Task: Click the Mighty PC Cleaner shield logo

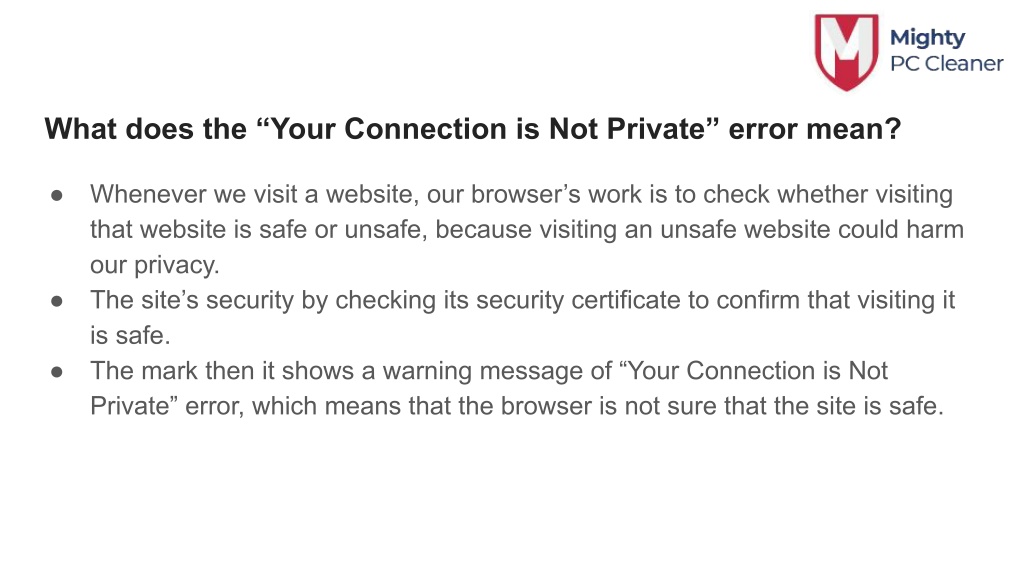Action: coord(846,52)
